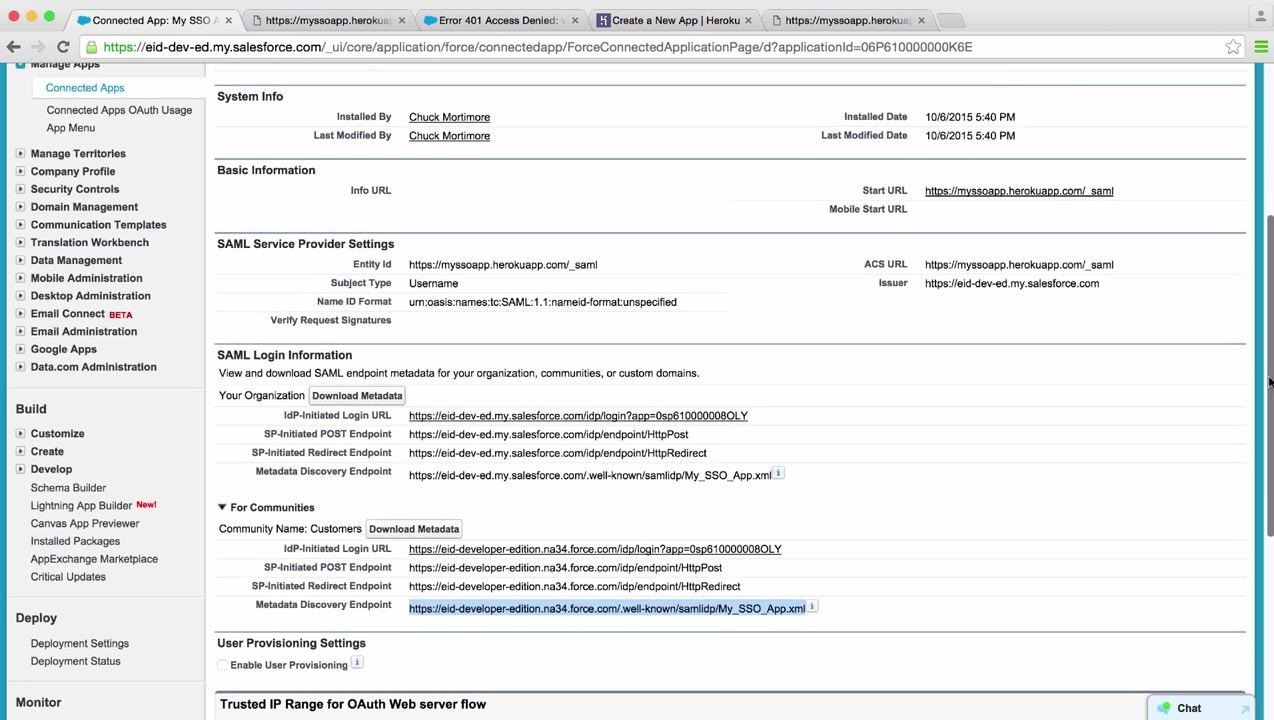Viewport: 1274px width, 720px height.
Task: Close the Connected App: My SSO tab
Action: 229,20
